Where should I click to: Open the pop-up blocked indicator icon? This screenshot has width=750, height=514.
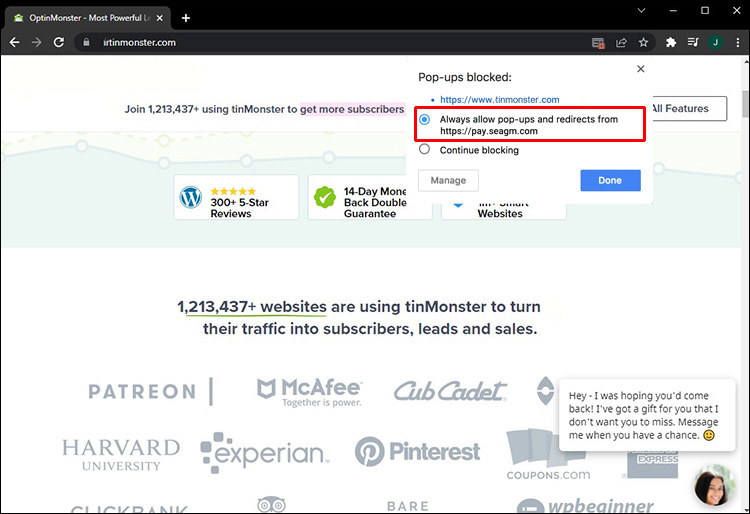pyautogui.click(x=598, y=43)
